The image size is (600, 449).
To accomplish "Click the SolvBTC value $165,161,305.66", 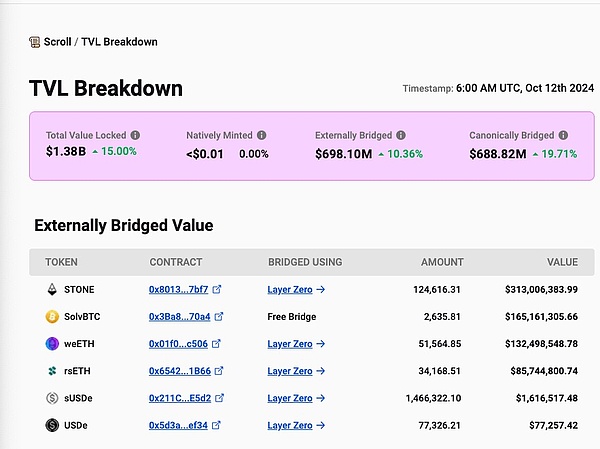I will [x=541, y=317].
